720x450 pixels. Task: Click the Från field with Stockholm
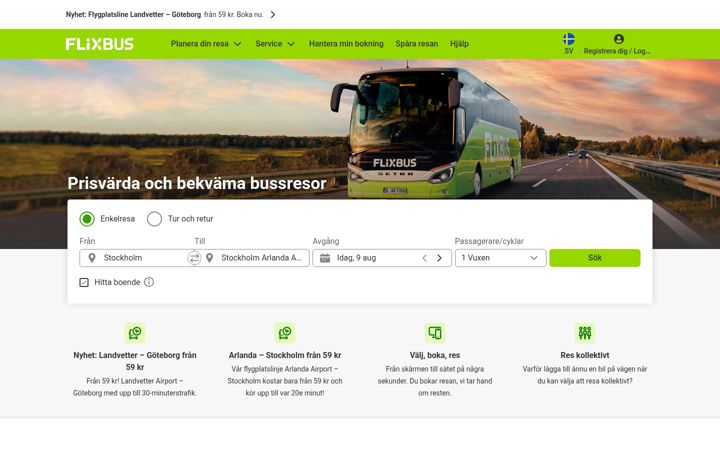click(x=135, y=258)
